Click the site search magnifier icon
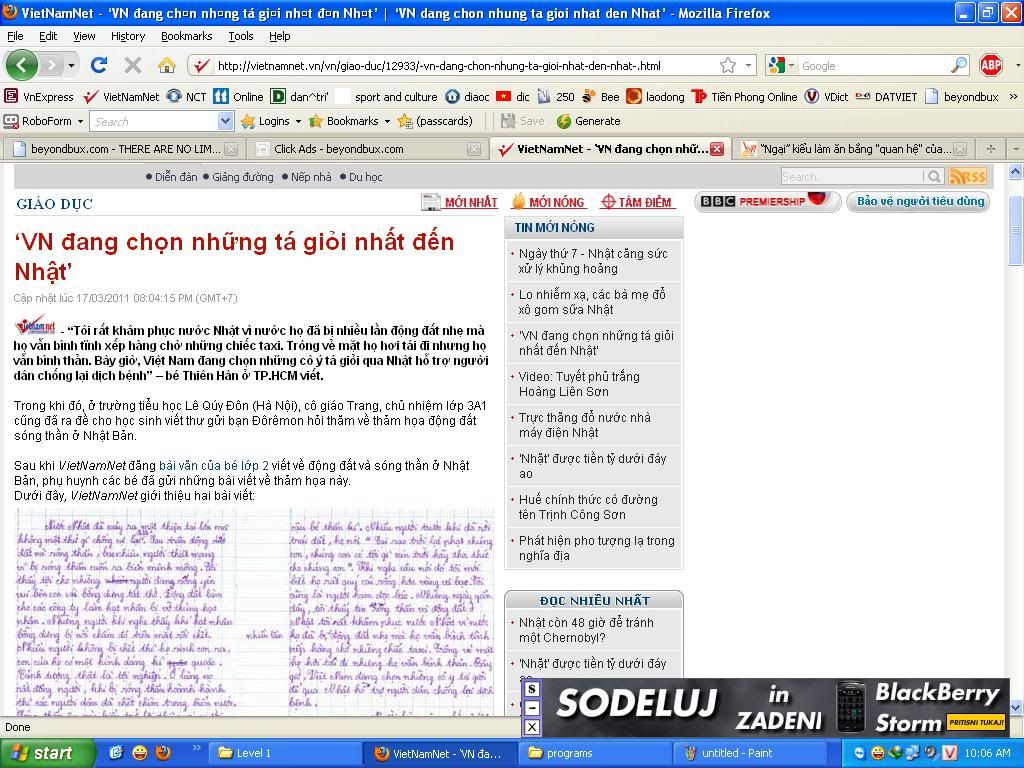 click(x=935, y=176)
